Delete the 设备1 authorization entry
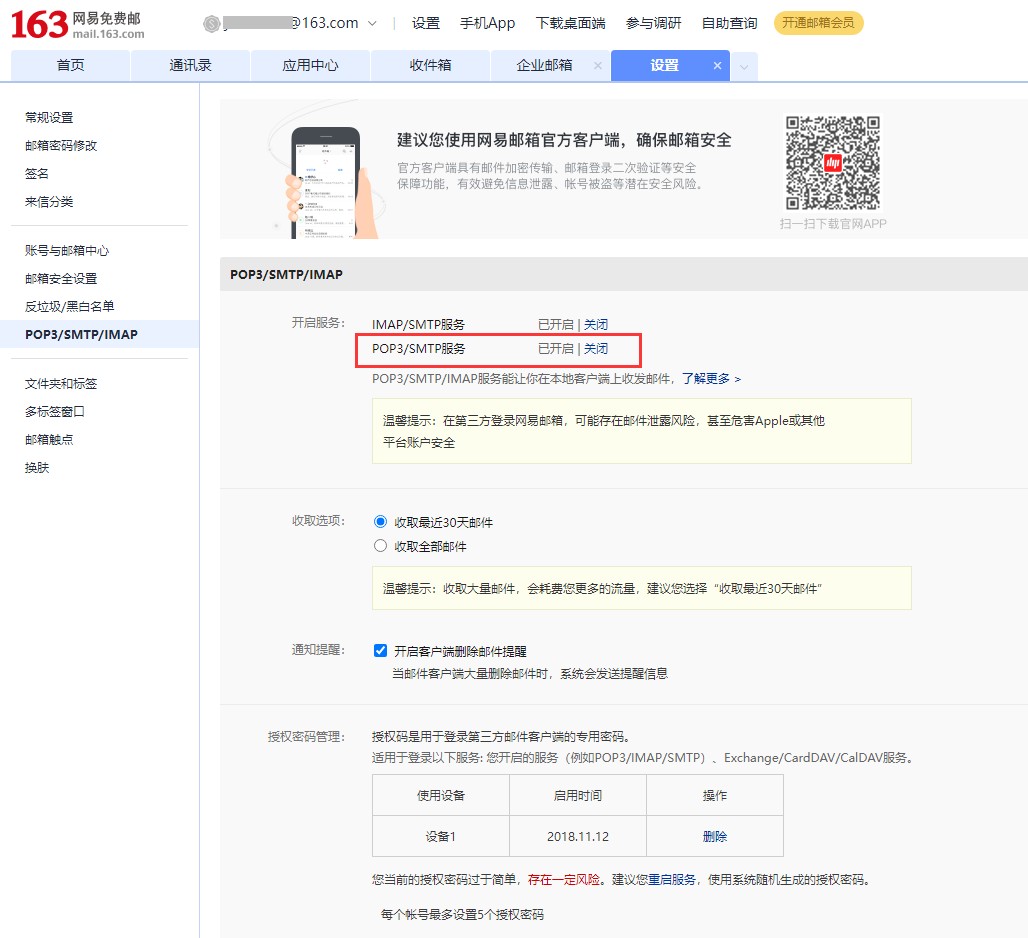 [x=714, y=838]
